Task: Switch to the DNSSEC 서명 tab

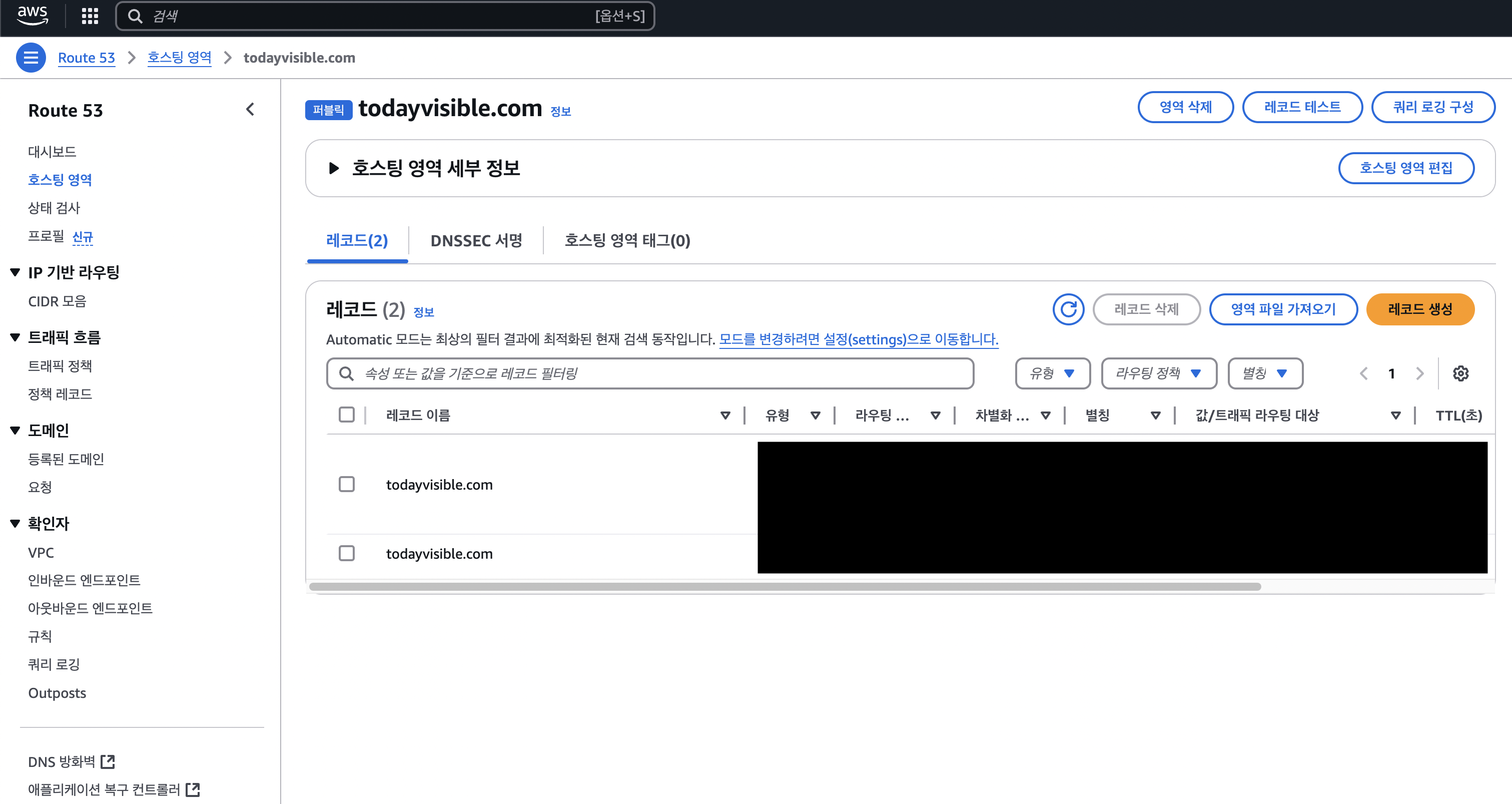Action: coord(476,240)
